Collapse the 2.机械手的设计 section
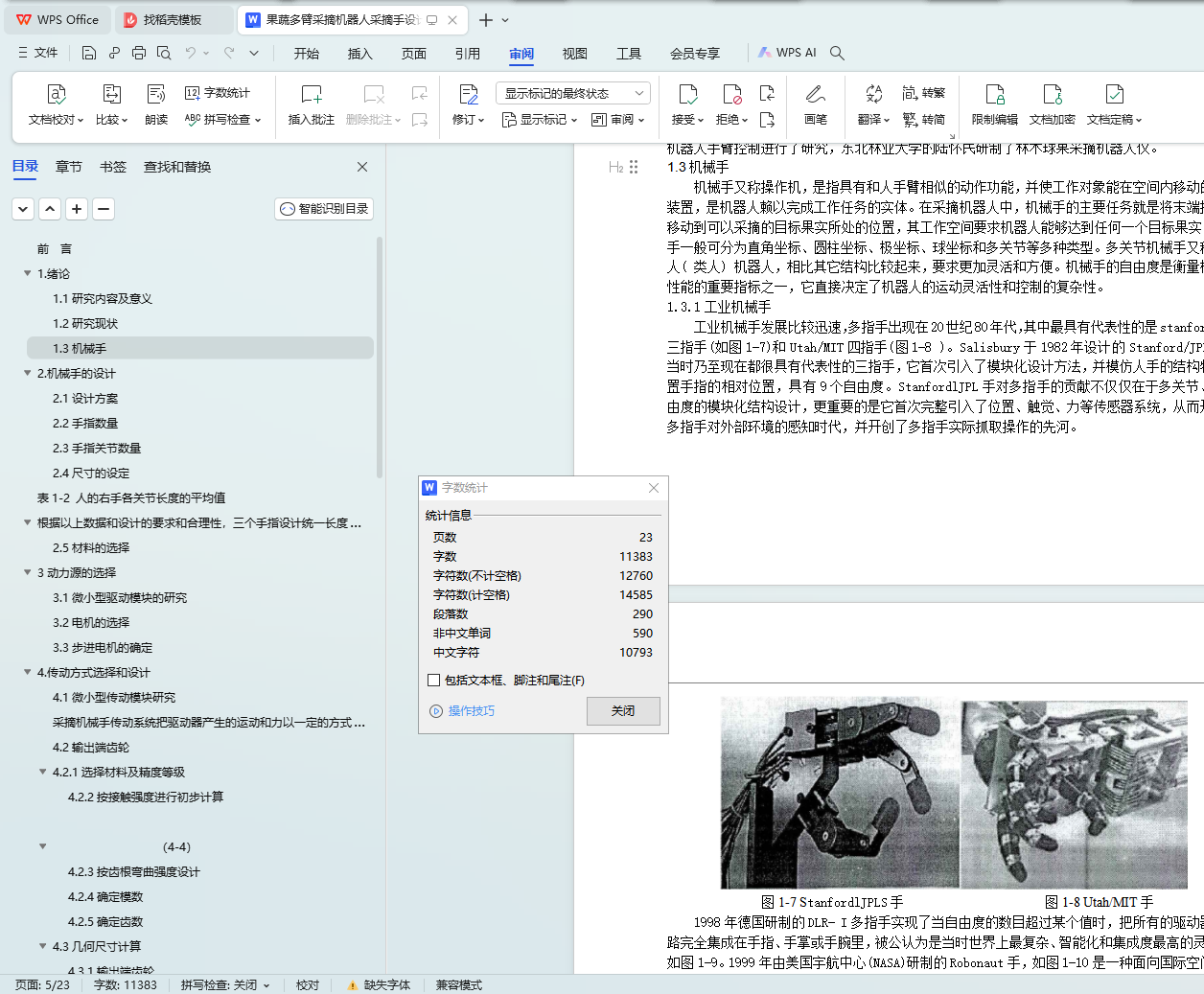The image size is (1204, 994). (27, 373)
